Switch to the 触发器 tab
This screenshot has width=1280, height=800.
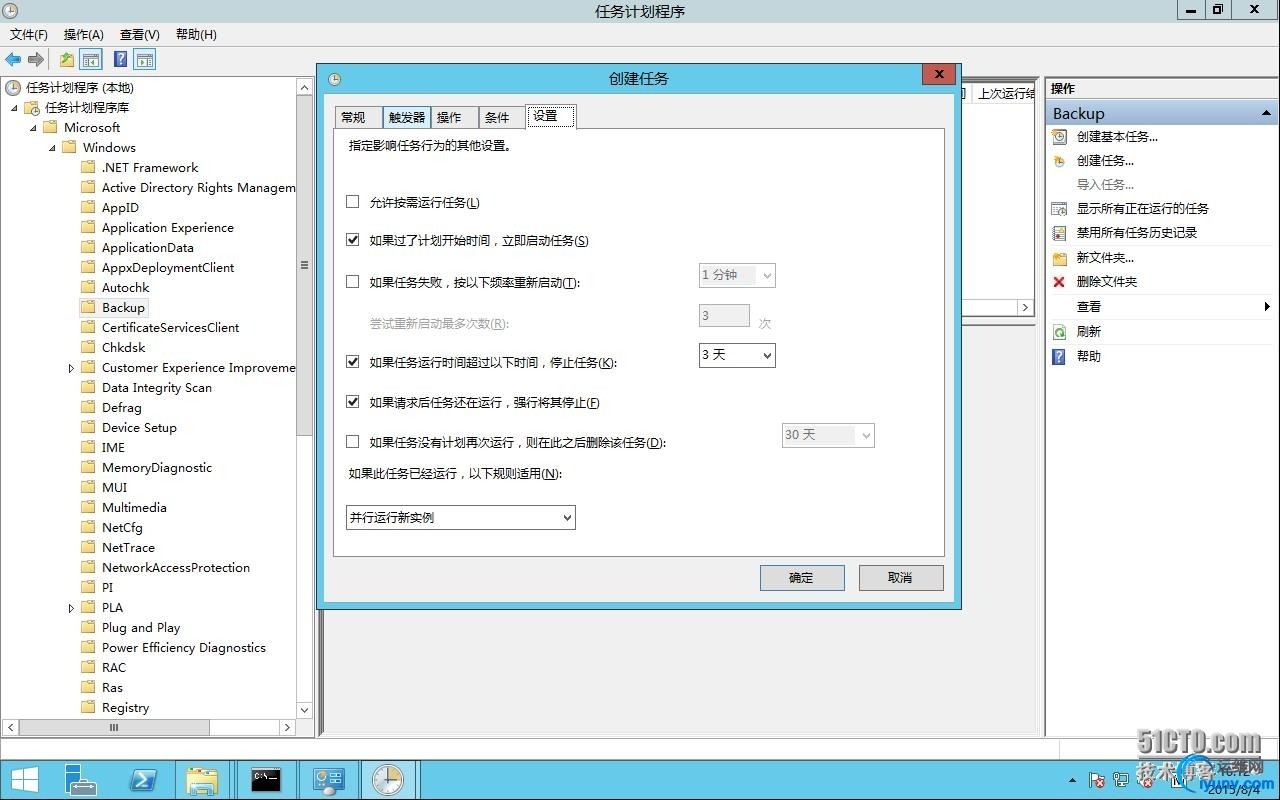coord(407,117)
